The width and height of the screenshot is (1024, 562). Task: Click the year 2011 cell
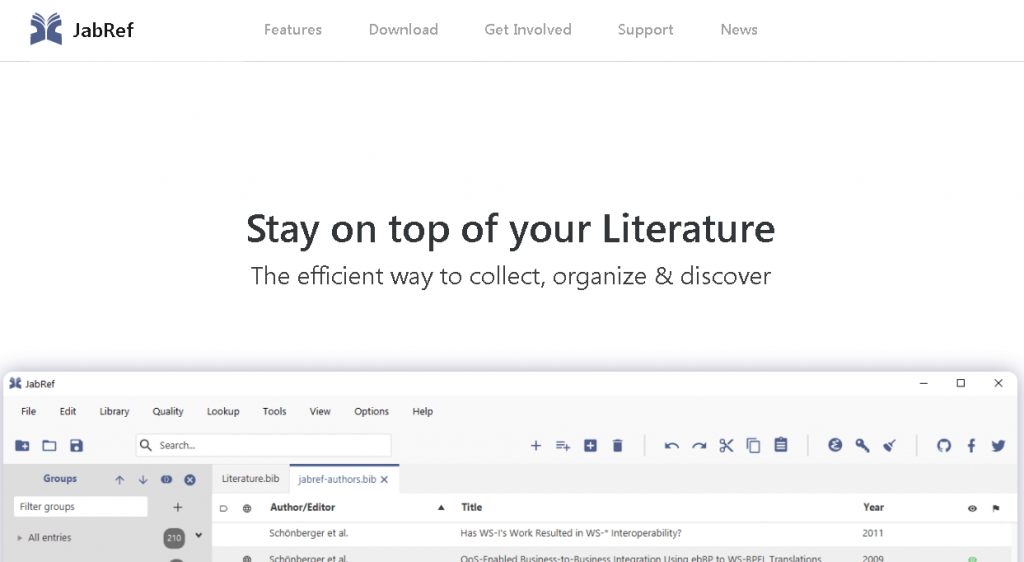[x=872, y=533]
